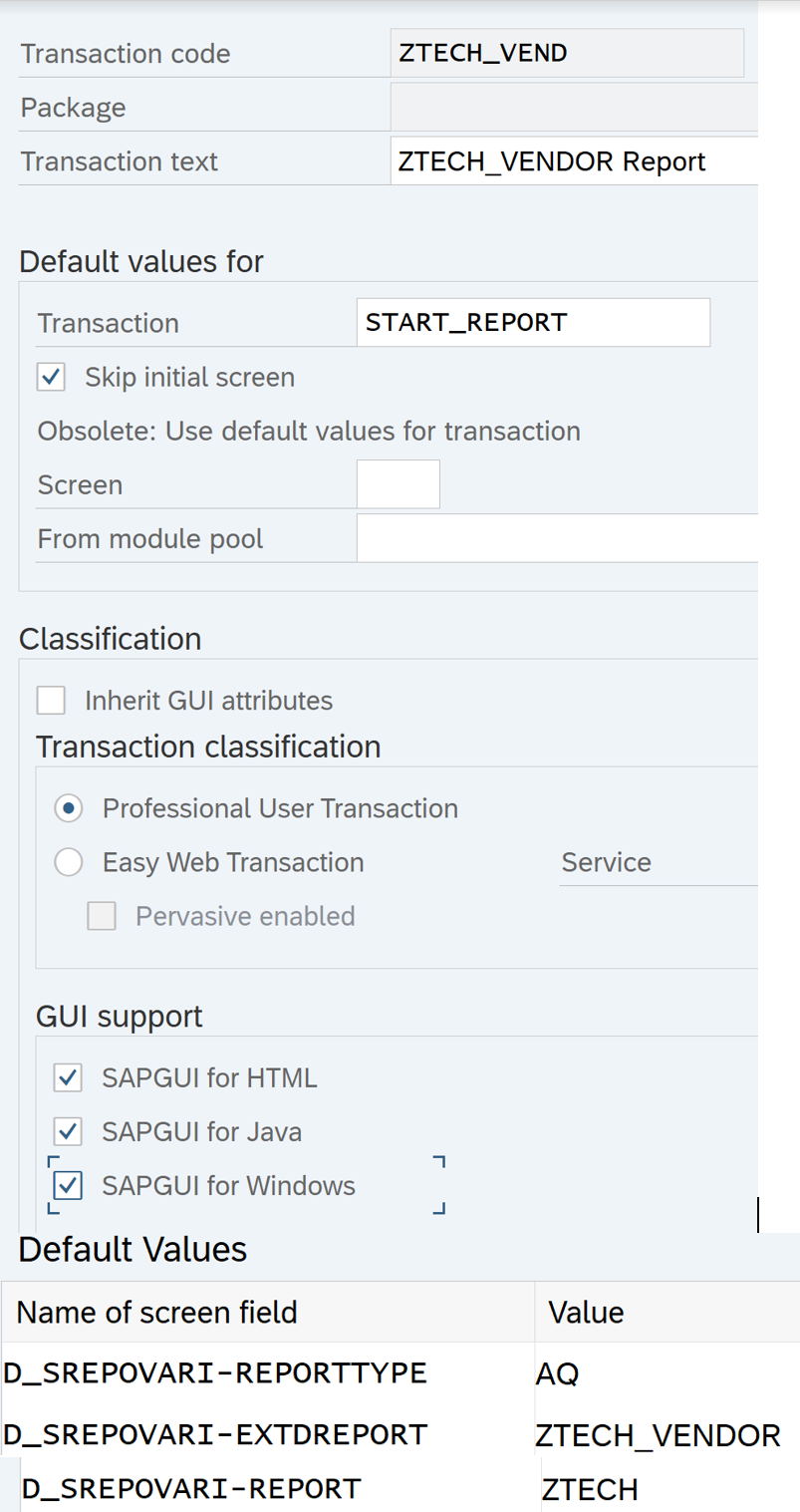Disable SAPGUI for Windows checkbox
Screen dimensions: 800x1512
pyautogui.click(x=68, y=1185)
